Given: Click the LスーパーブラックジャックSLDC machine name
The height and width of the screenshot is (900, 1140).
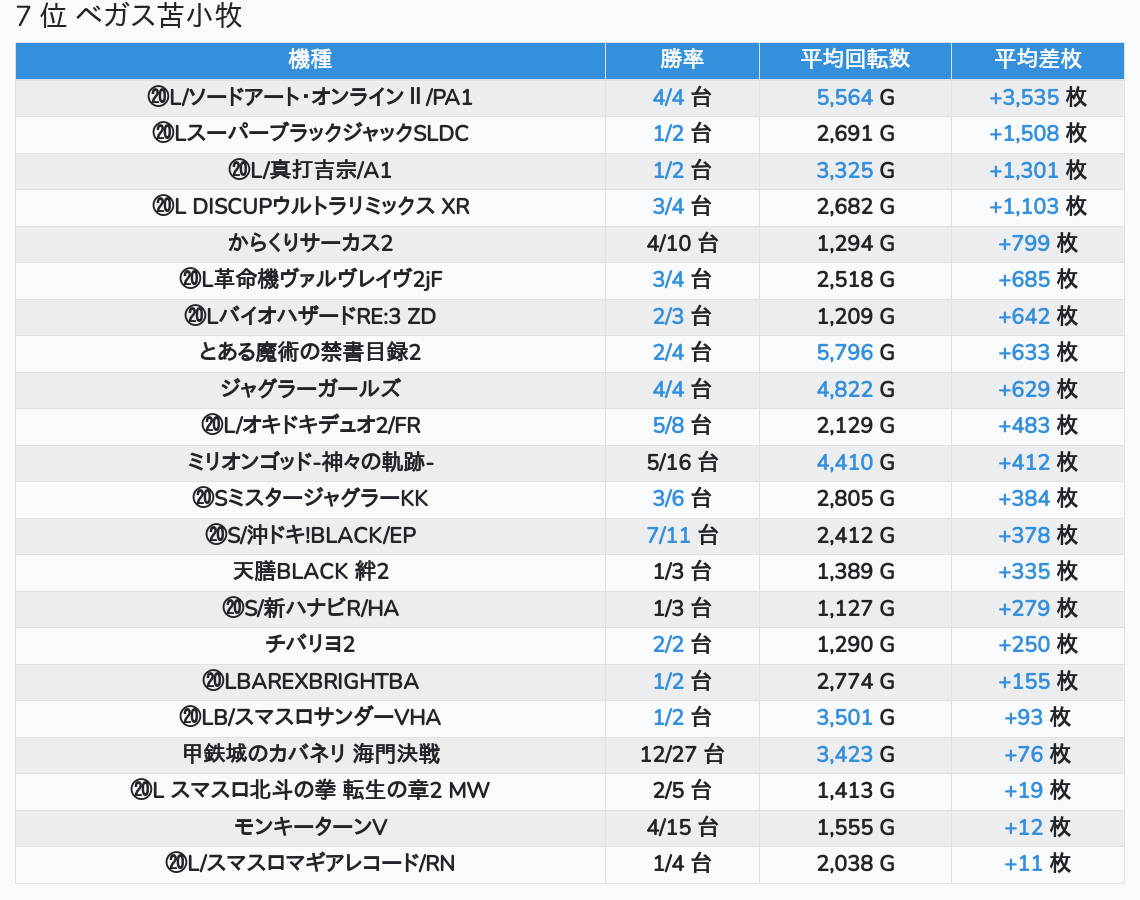Looking at the screenshot, I should (x=310, y=134).
